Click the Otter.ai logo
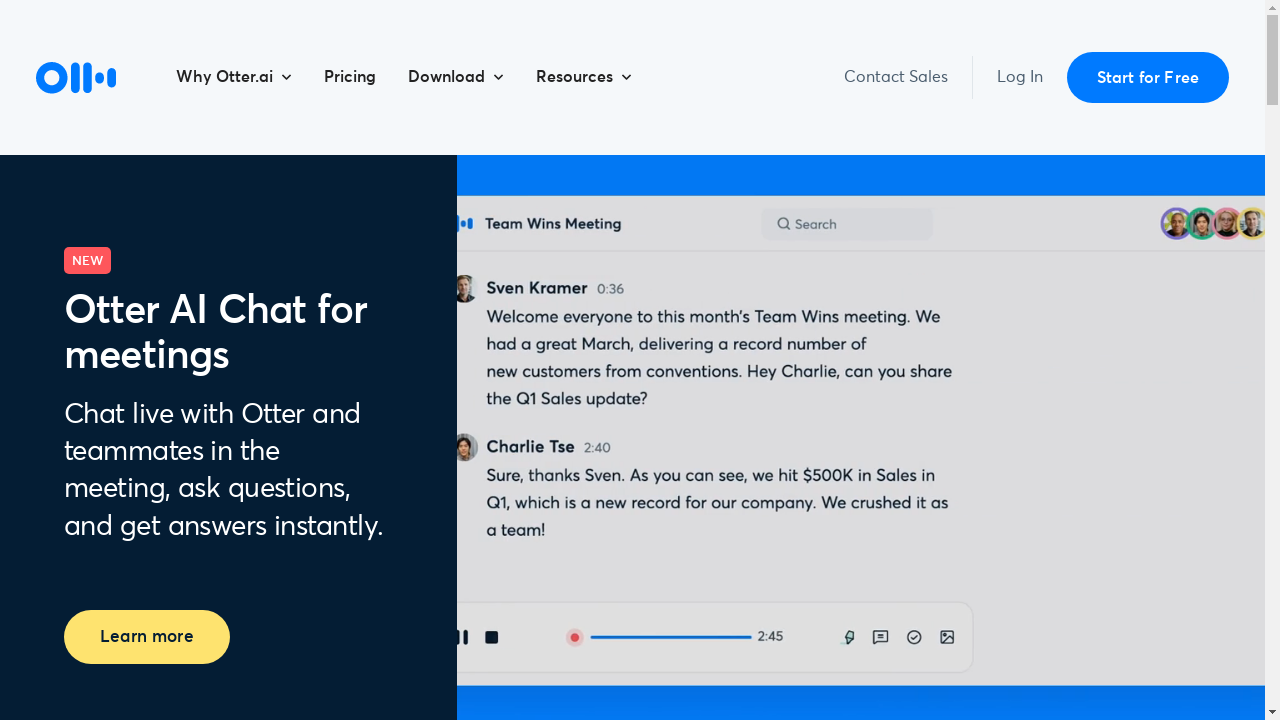1280x720 pixels. [76, 78]
